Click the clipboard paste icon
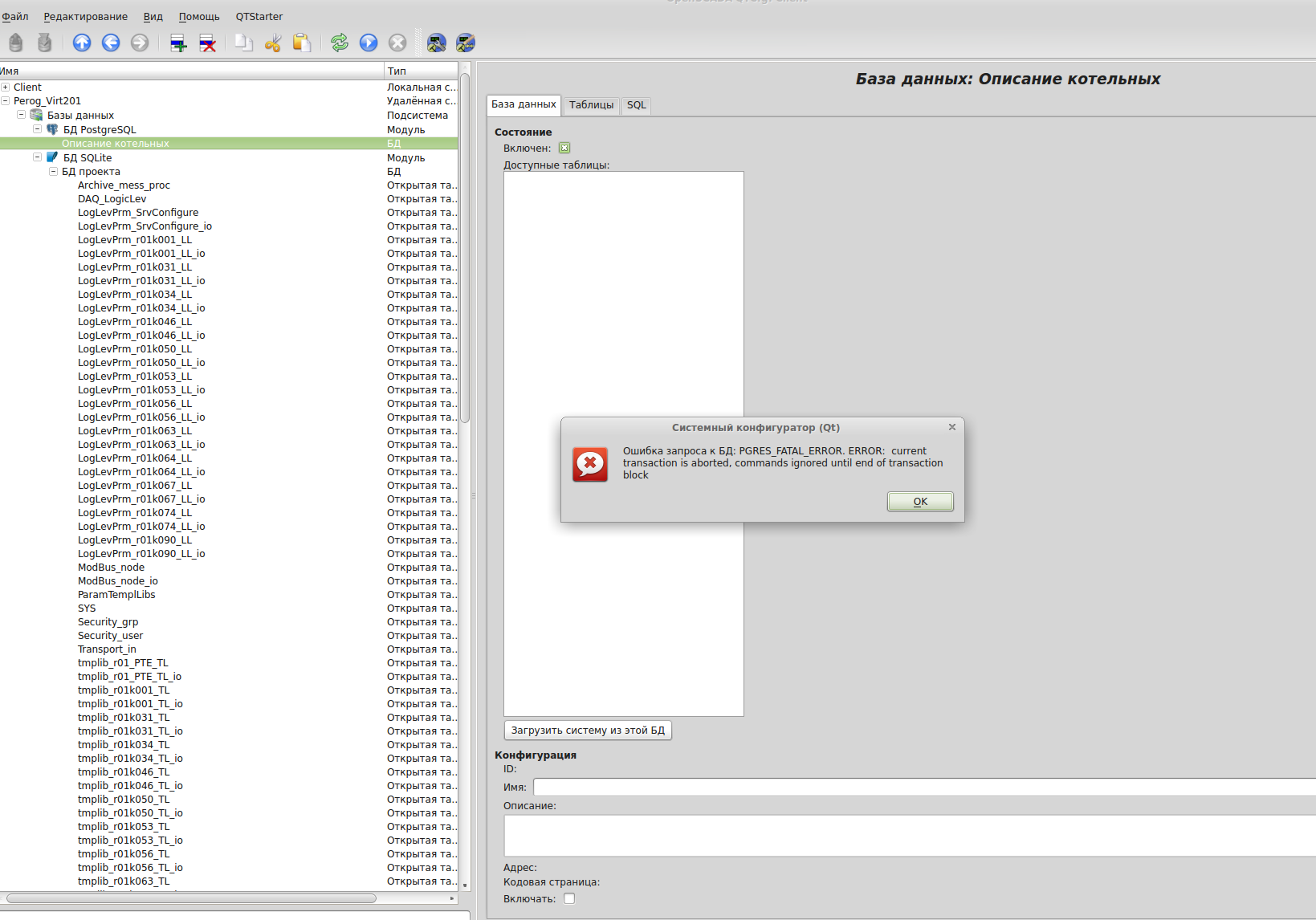1316x920 pixels. [x=302, y=43]
